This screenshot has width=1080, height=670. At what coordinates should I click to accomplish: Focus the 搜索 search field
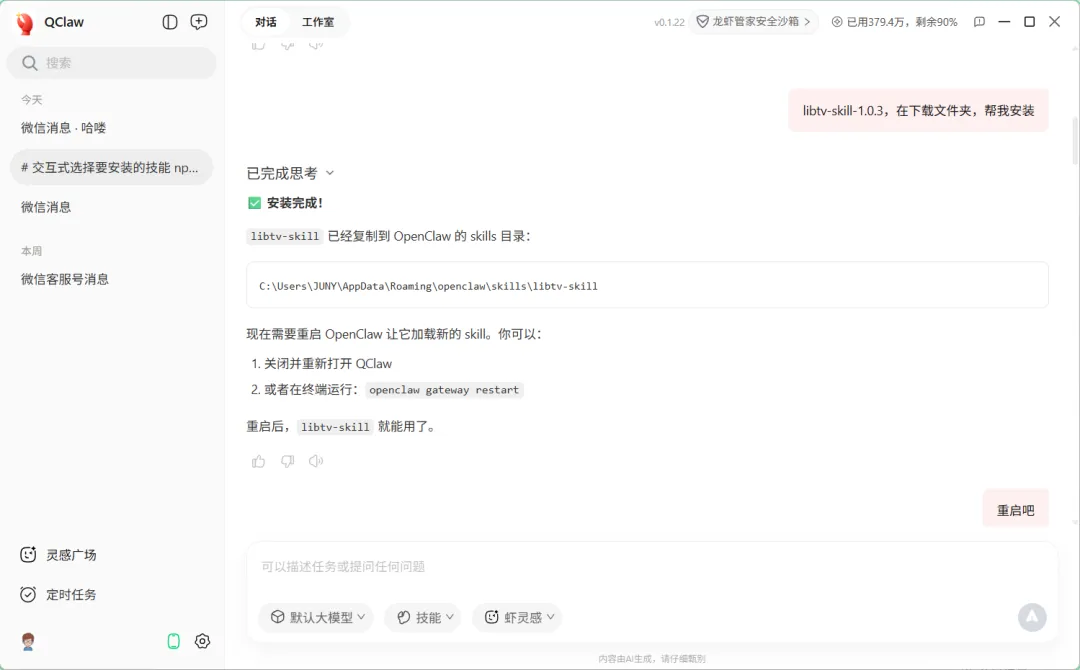pos(112,63)
